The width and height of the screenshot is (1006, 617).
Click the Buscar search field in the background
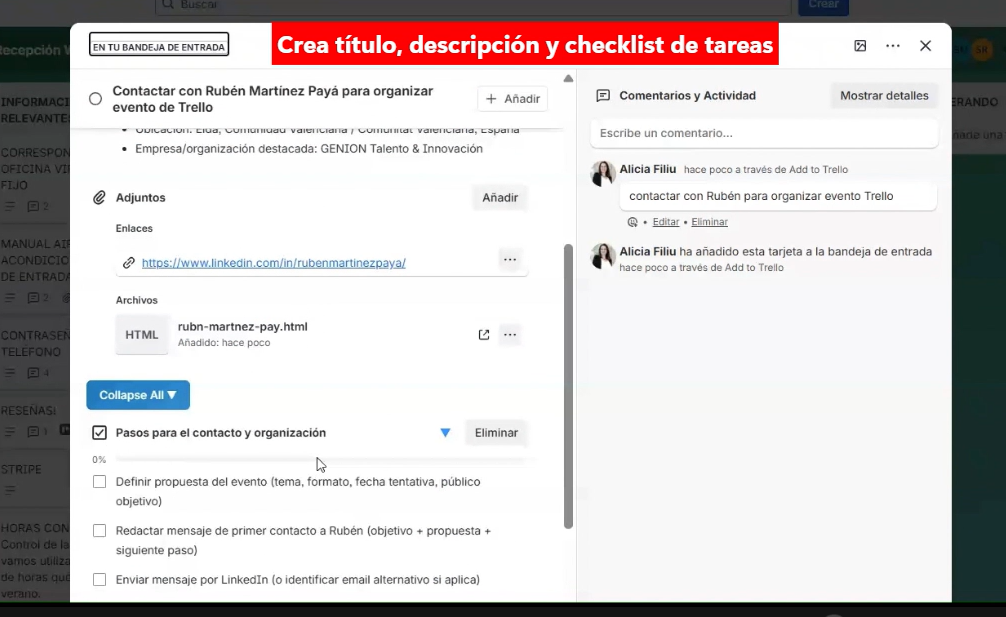[473, 6]
